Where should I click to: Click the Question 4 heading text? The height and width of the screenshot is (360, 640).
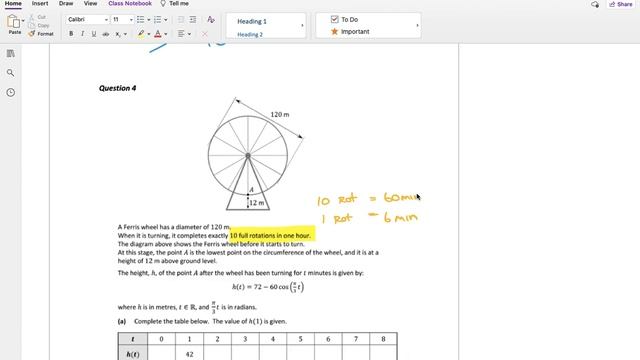(x=118, y=88)
